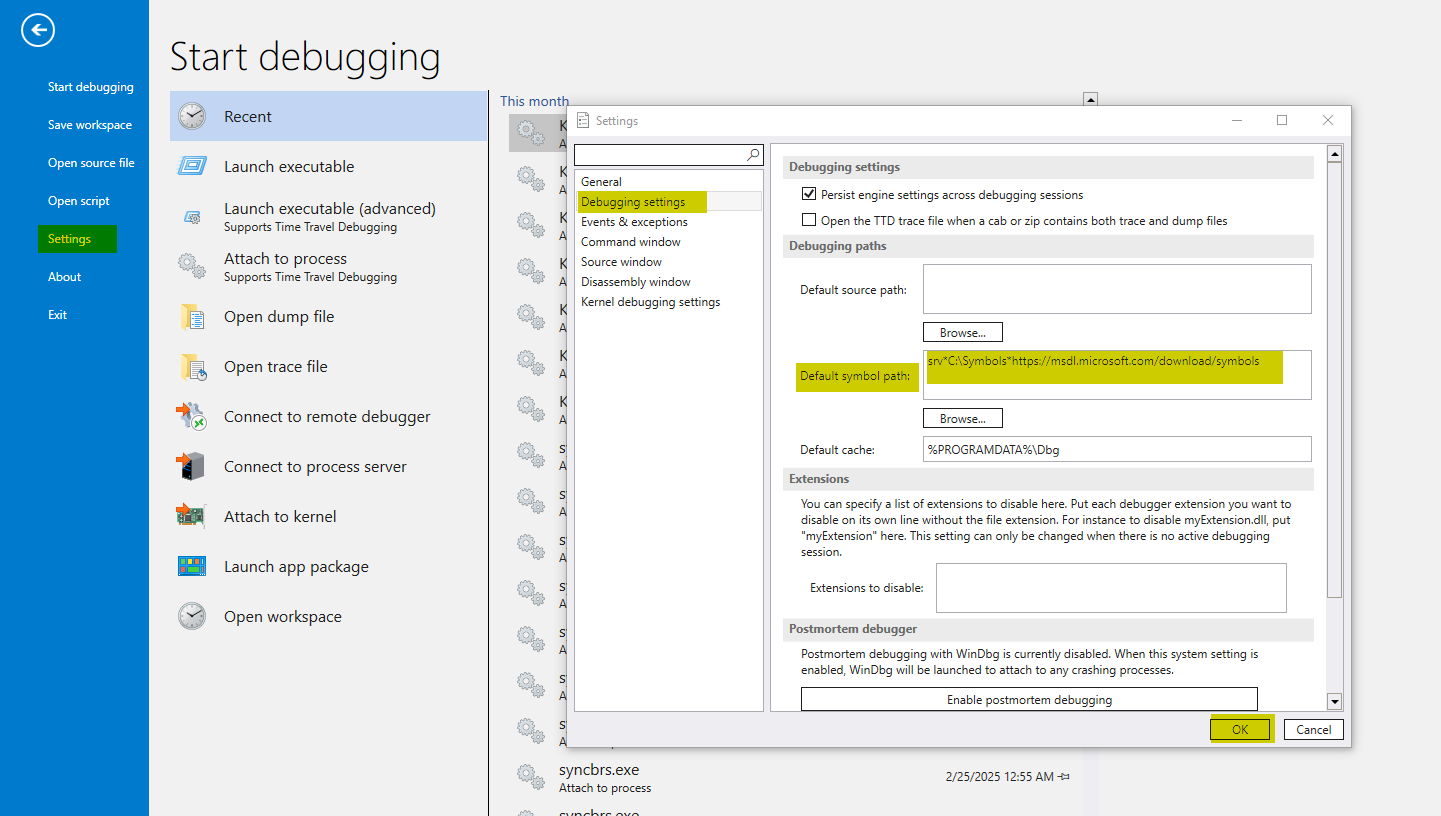This screenshot has height=816, width=1441.
Task: Select the Recent clock icon entry
Action: [x=329, y=117]
